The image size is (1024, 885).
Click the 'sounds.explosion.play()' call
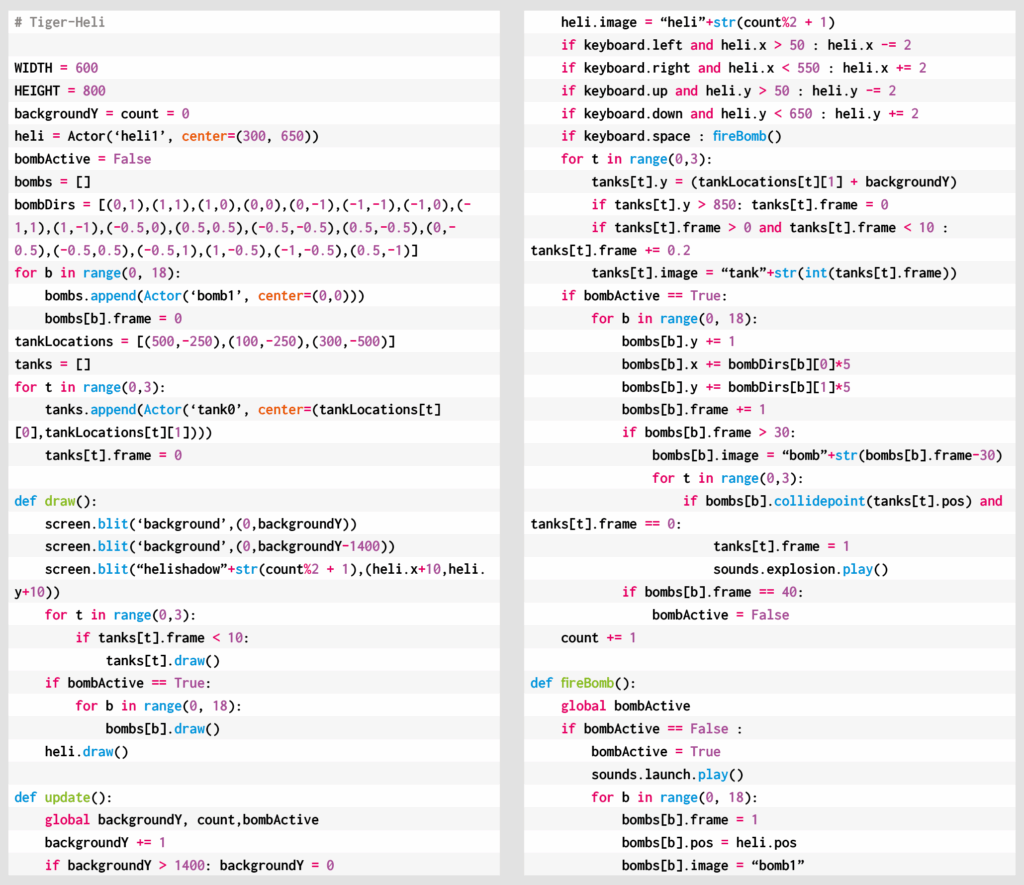pyautogui.click(x=800, y=569)
